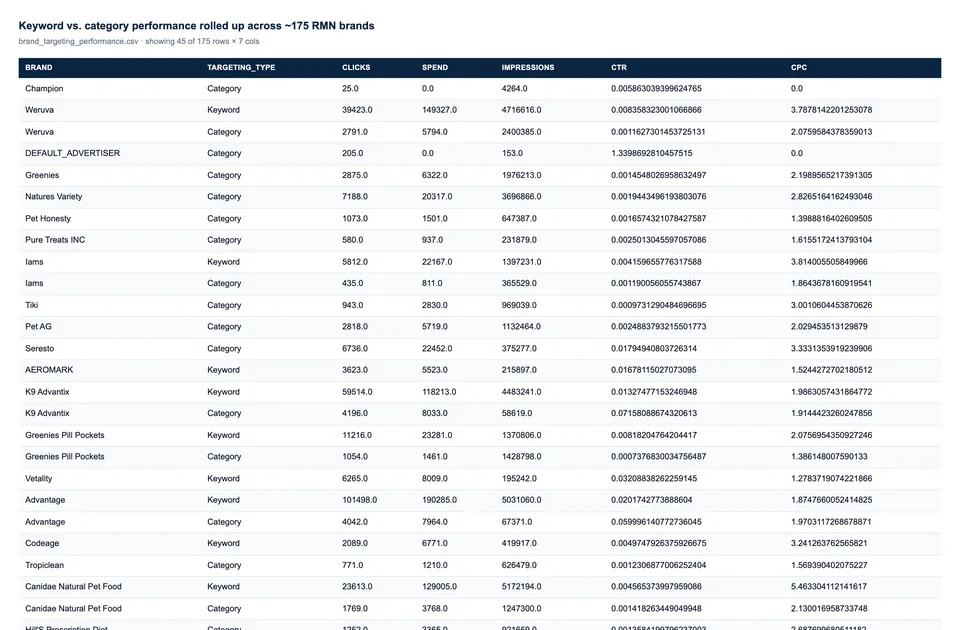Select the Tropiclean brand cell
The width and height of the screenshot is (960, 630).
tap(45, 565)
